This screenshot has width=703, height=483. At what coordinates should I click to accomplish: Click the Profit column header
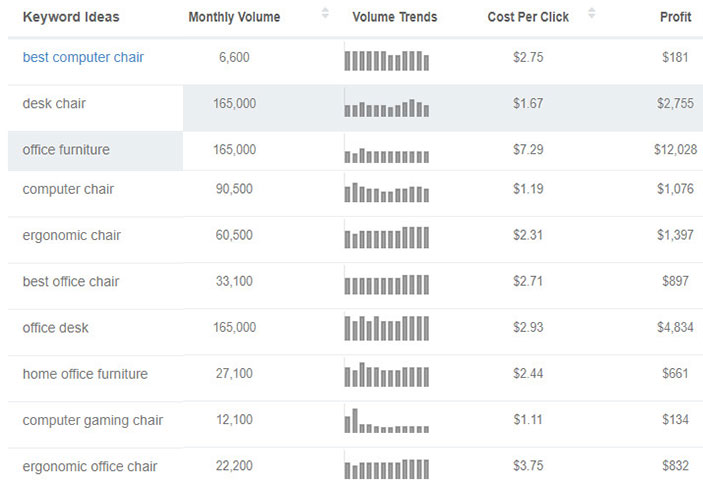675,17
